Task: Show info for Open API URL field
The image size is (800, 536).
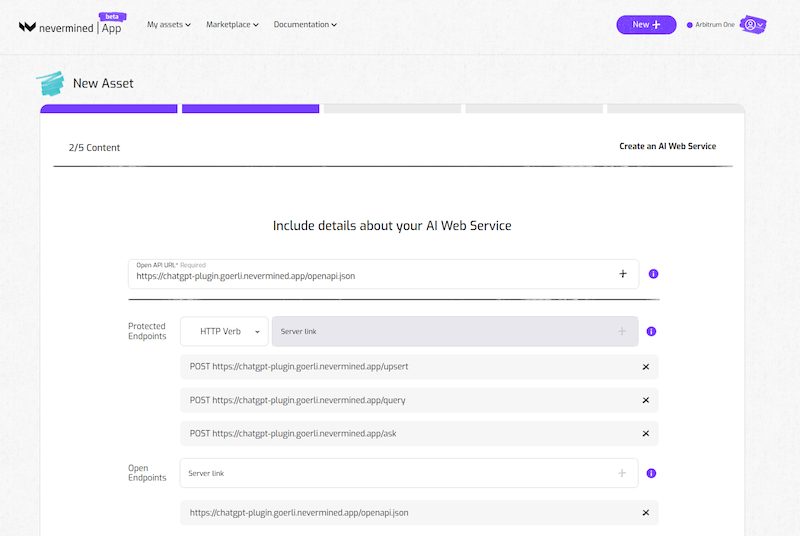Action: pos(653,274)
